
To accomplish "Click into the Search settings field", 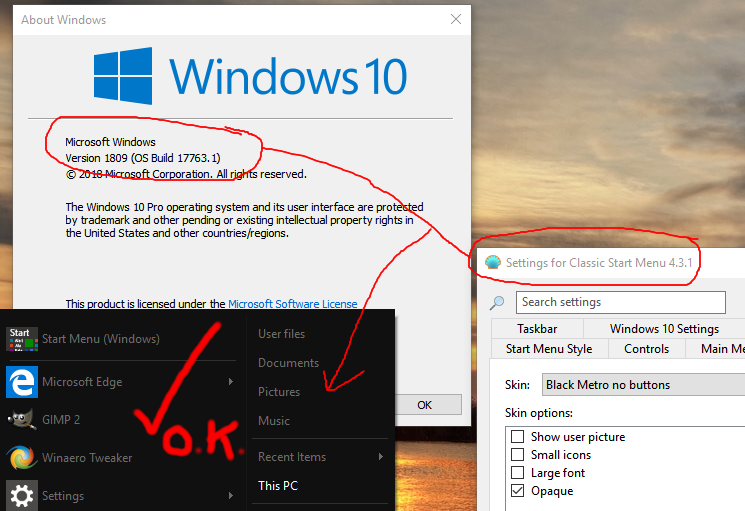I will pos(621,302).
